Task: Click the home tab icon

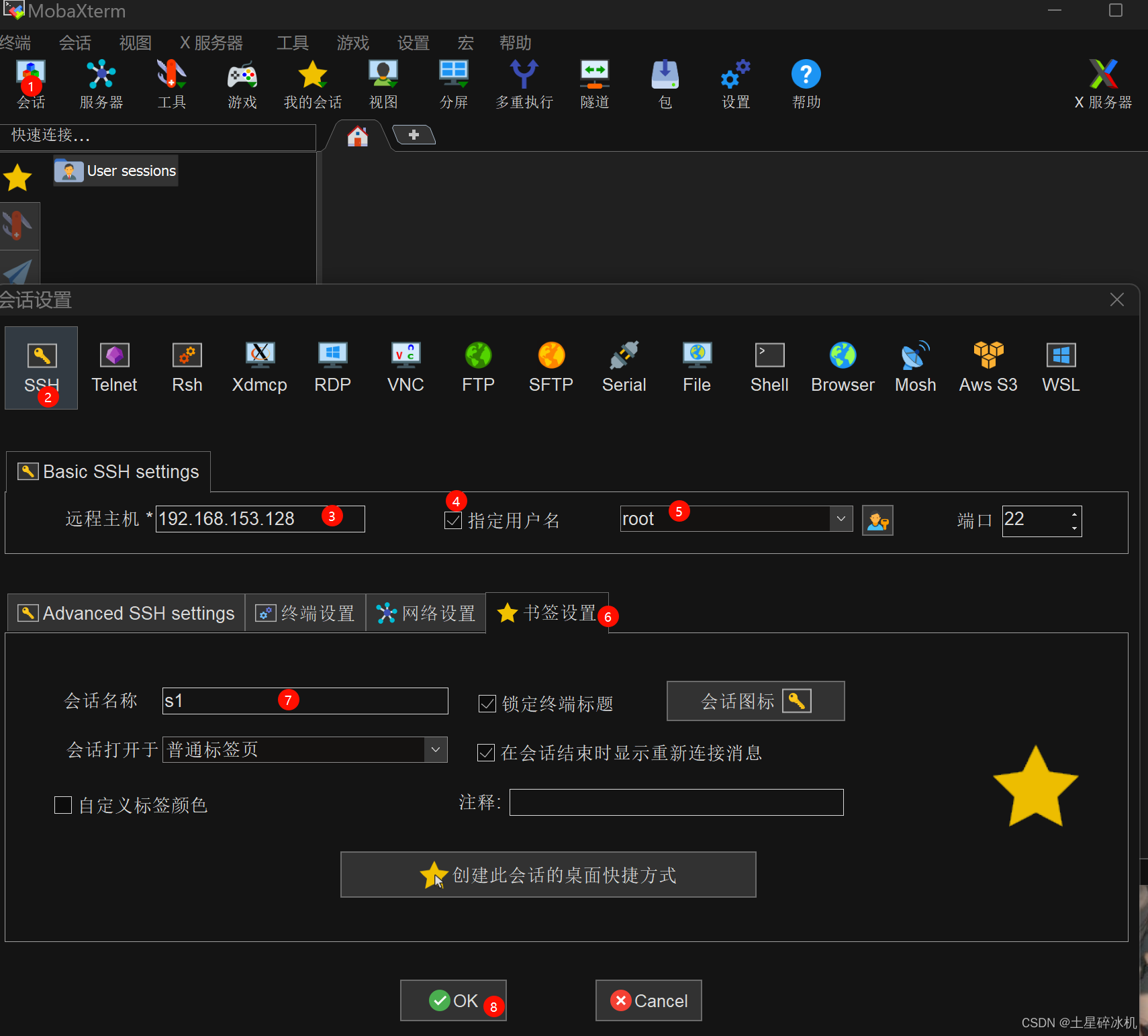Action: 357,136
